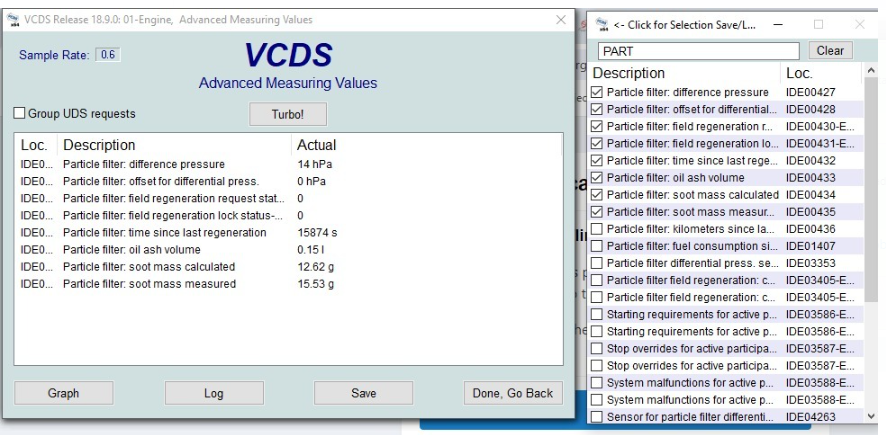Check first System malfunctions for active IDE03588 row

[597, 382]
